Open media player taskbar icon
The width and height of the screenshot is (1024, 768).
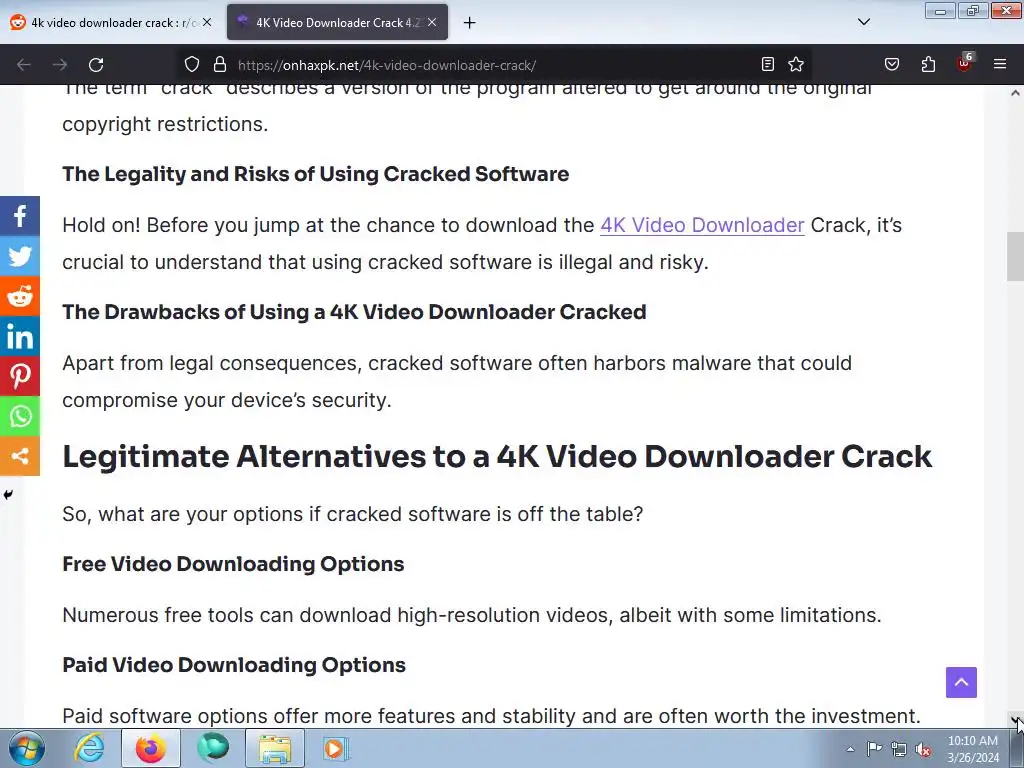pyautogui.click(x=336, y=748)
